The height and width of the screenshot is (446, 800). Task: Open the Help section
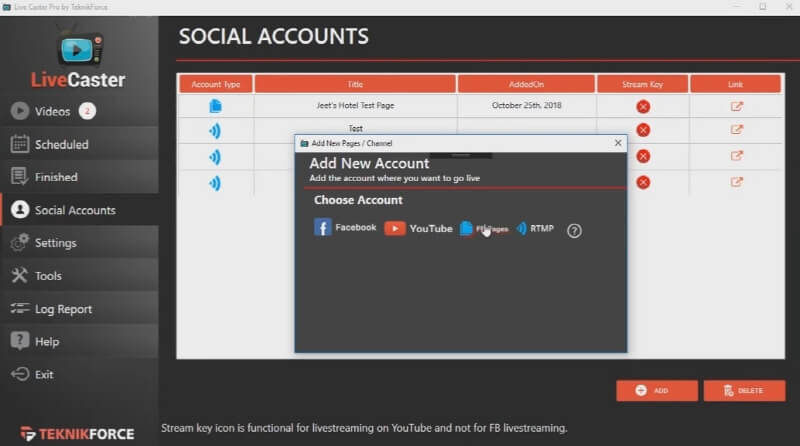click(79, 341)
